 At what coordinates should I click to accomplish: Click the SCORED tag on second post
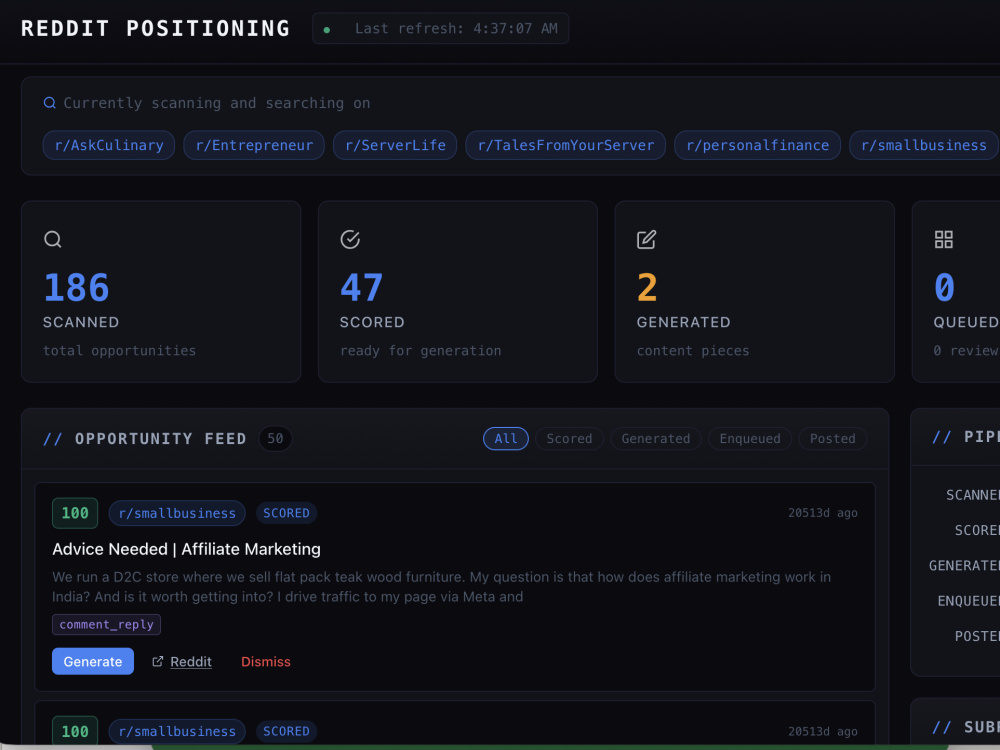point(286,731)
